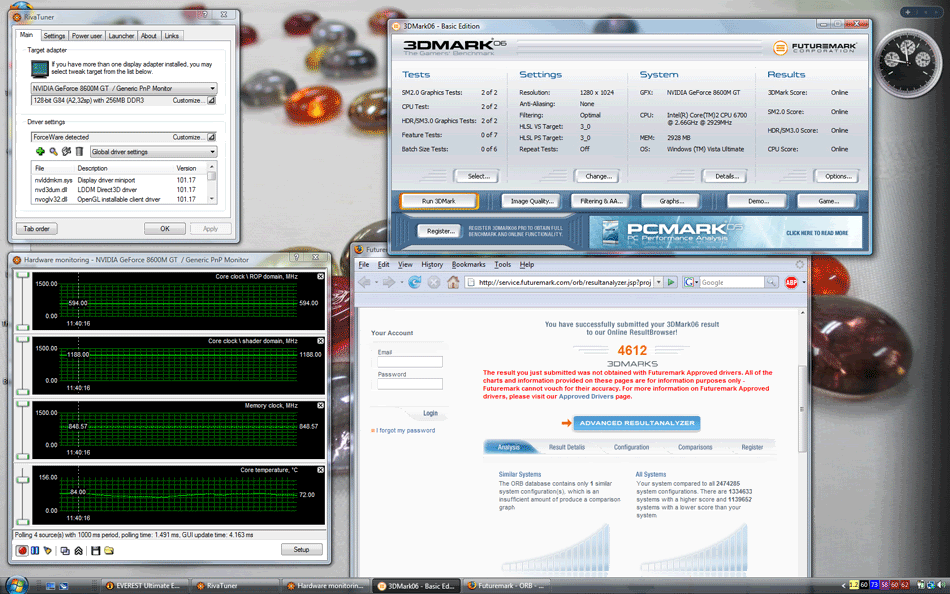Click the I forgot my password link
Screen dimensions: 950x594
(x=405, y=430)
